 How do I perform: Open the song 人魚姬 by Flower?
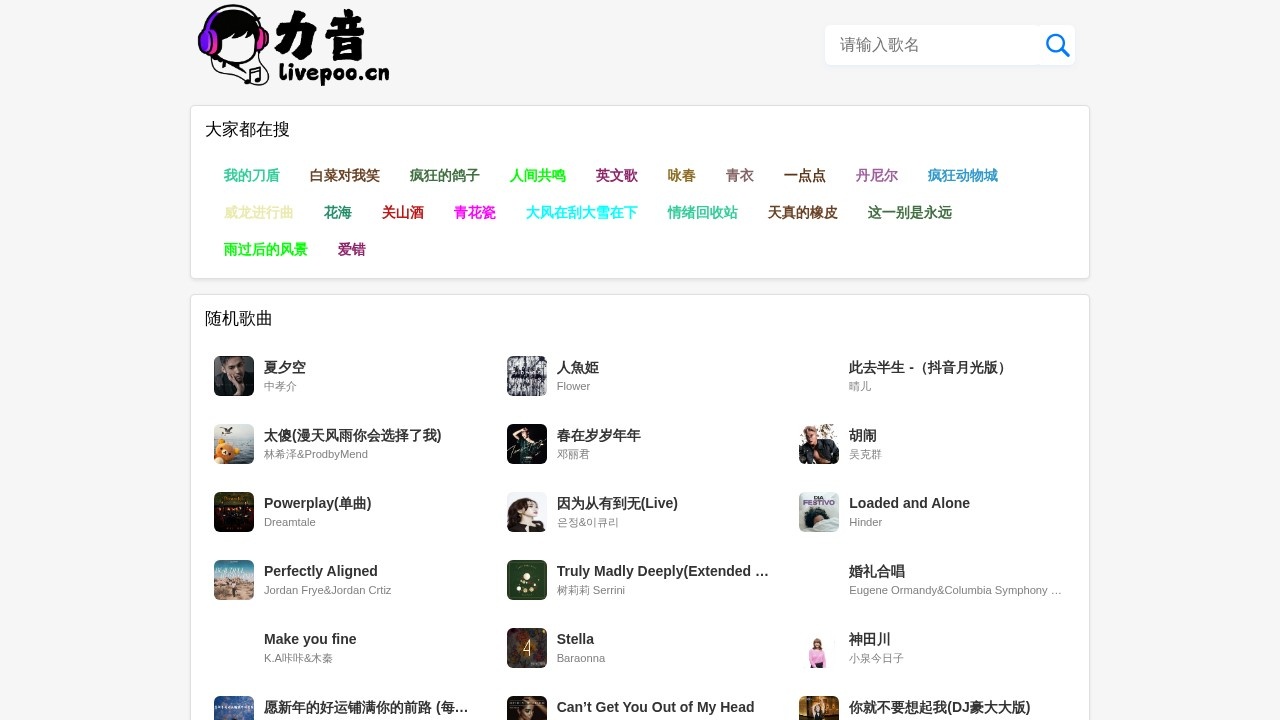[x=577, y=367]
